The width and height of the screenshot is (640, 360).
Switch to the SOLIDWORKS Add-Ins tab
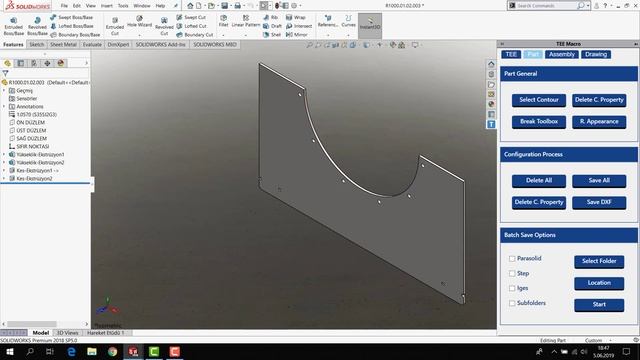[x=160, y=44]
